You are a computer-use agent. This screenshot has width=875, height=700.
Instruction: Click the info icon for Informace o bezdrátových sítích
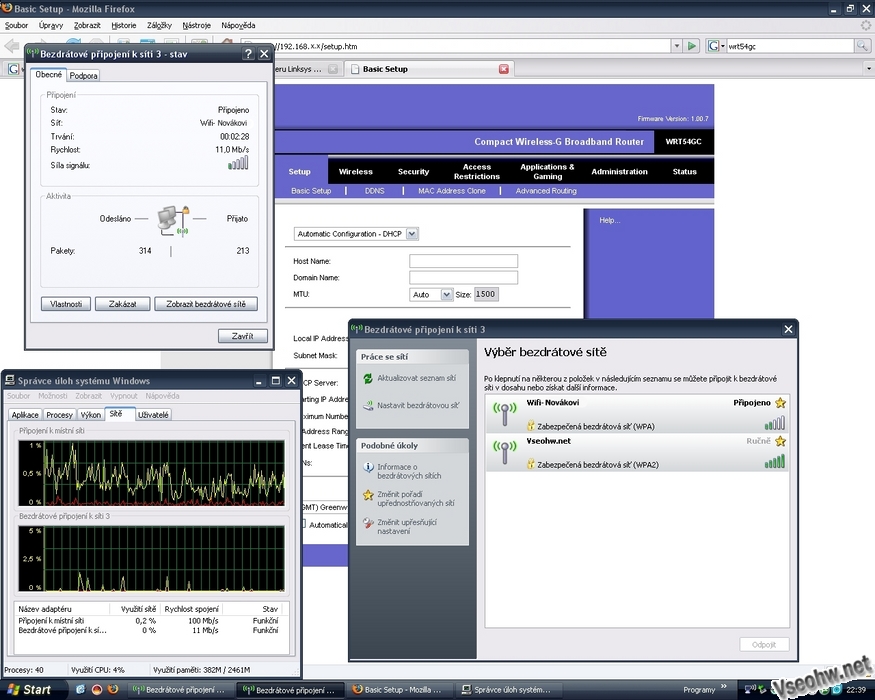tap(368, 467)
